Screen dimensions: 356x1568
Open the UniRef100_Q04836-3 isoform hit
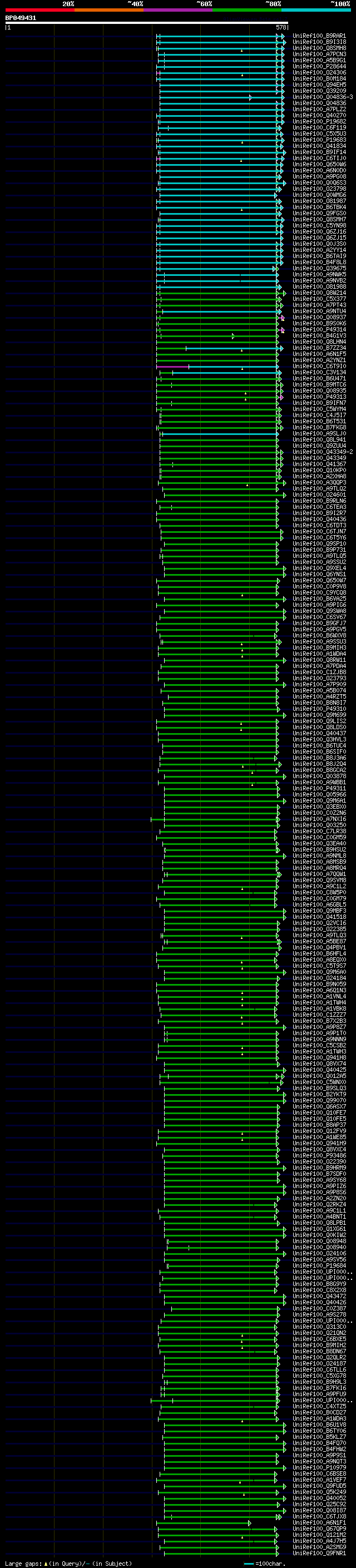pyautogui.click(x=323, y=97)
